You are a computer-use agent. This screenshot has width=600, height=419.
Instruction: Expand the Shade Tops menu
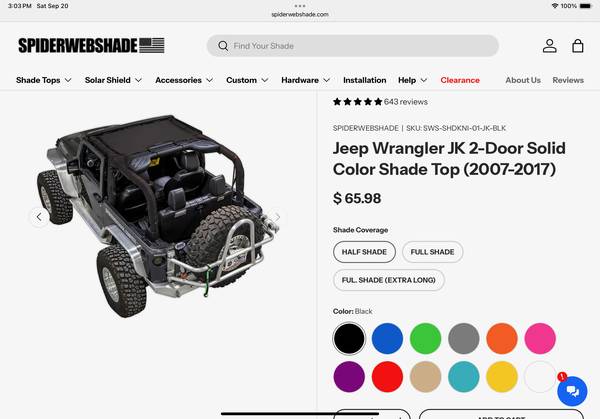44,80
